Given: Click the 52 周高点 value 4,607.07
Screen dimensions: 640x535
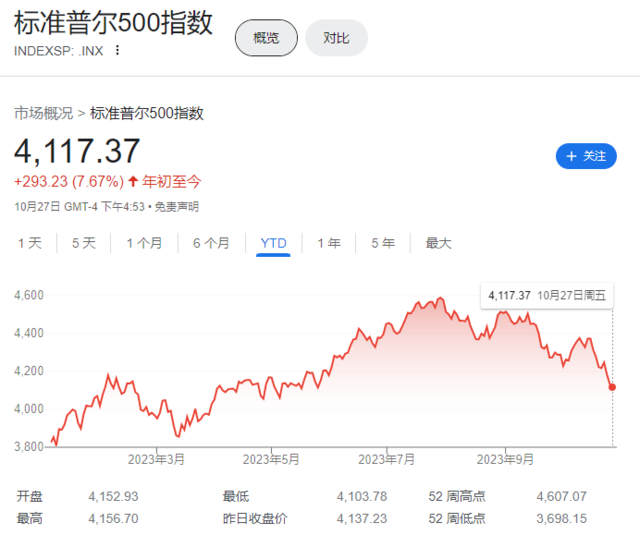Looking at the screenshot, I should 562,496.
